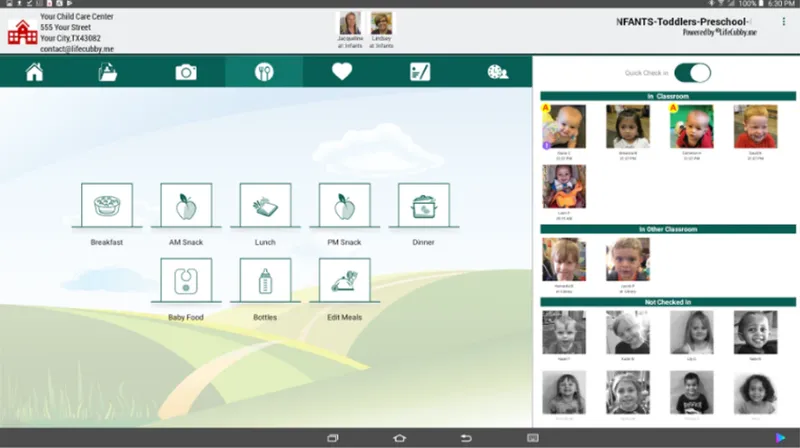
Task: Select the grayscale curly-haired girl
Action: pos(756,392)
